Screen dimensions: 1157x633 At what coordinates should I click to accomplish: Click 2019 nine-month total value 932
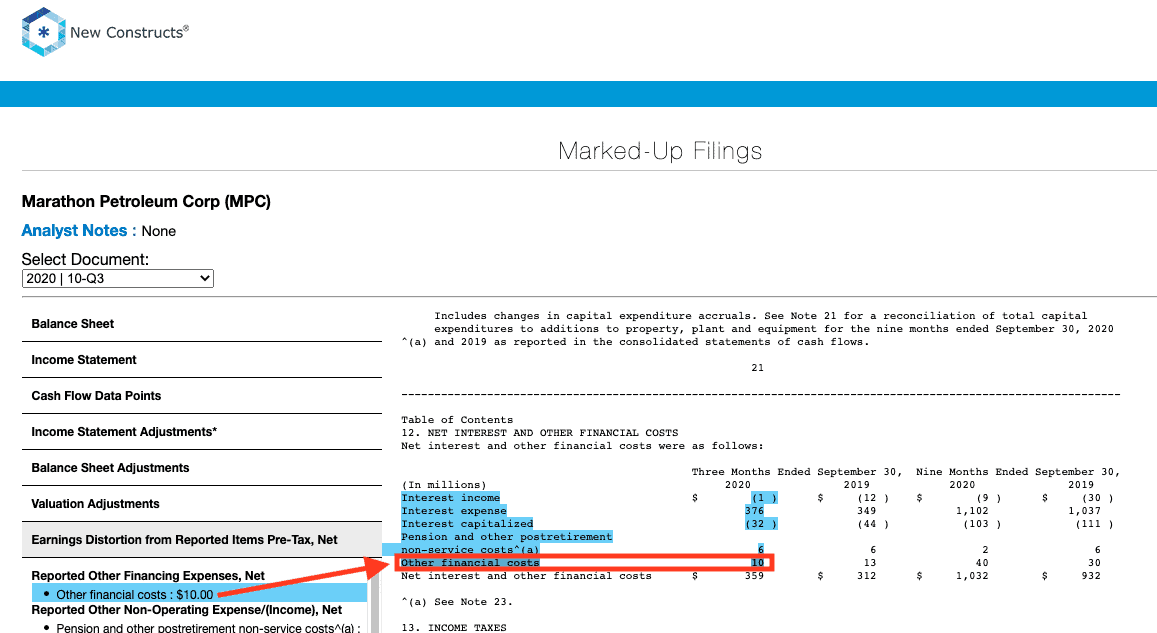coord(1091,576)
